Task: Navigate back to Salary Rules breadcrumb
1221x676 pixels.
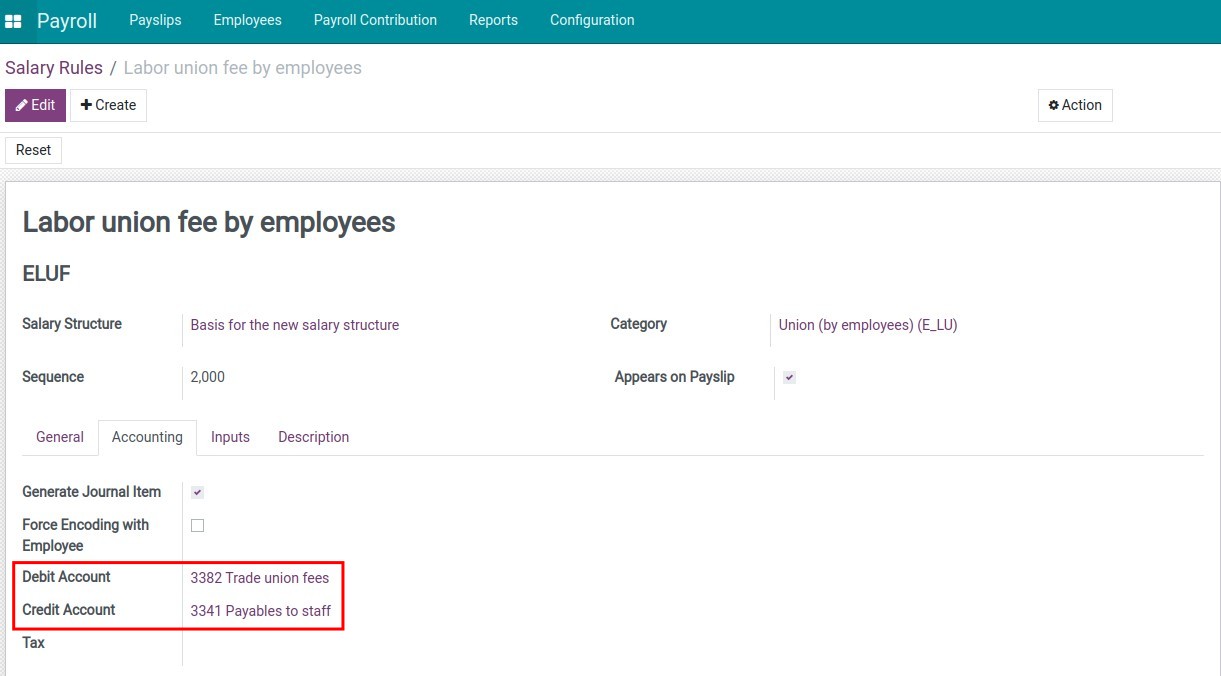Action: [x=53, y=67]
